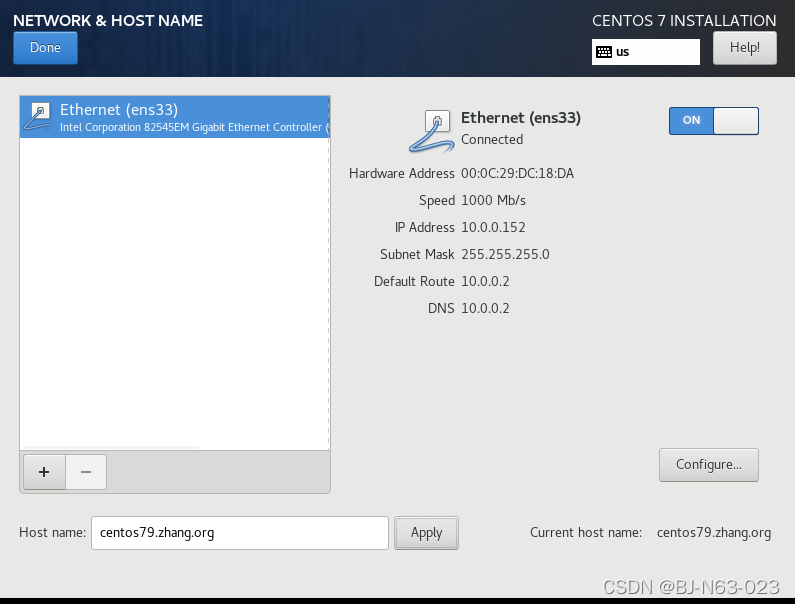Click the Speed value 1000 Mb/s
Screen dimensions: 795x604
(x=493, y=200)
